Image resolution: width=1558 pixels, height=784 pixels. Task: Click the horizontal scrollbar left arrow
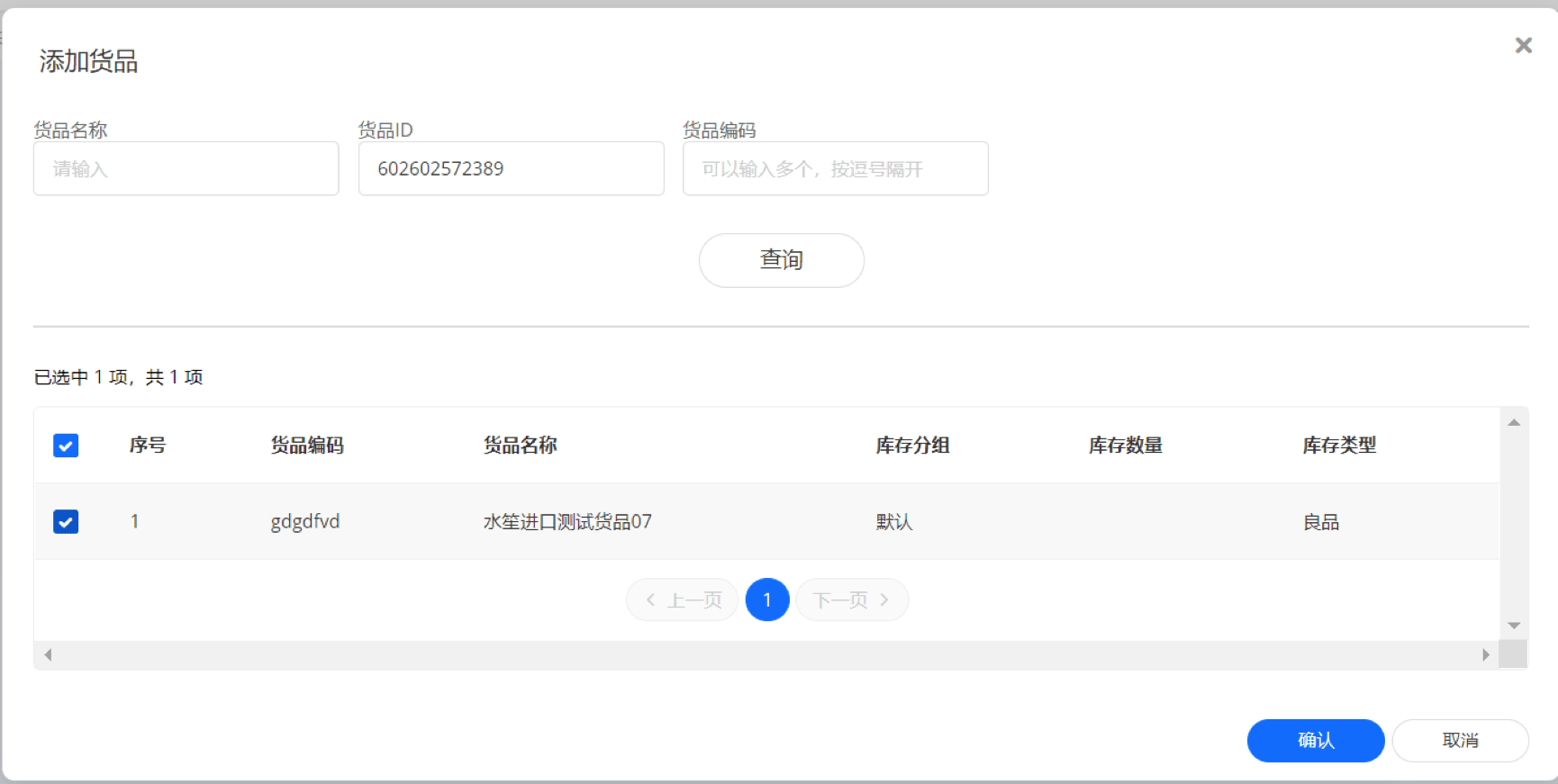tap(48, 655)
